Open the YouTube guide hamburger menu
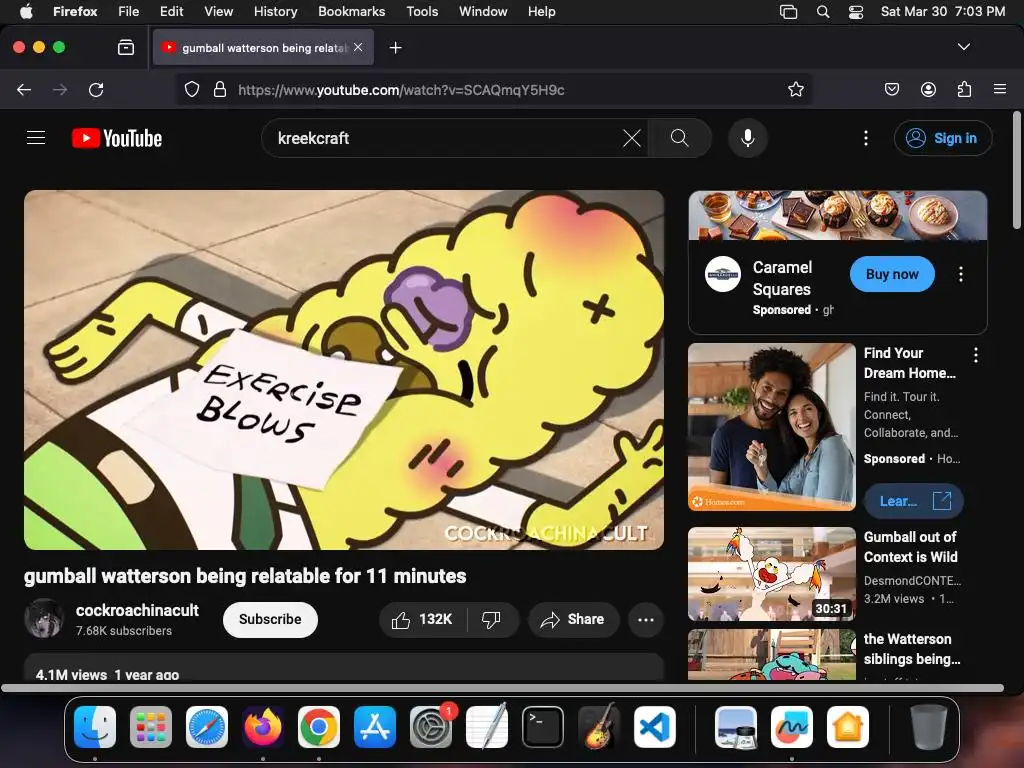 pos(36,138)
